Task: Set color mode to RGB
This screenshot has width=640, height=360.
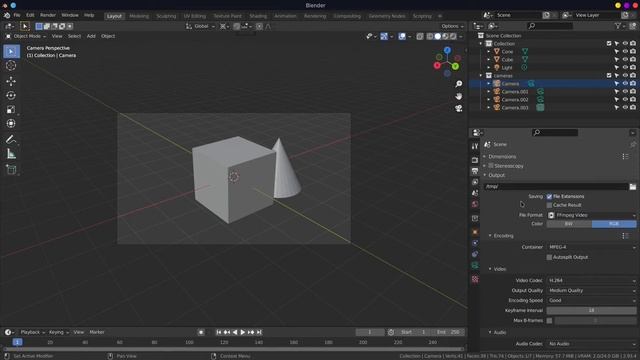Action: (614, 224)
